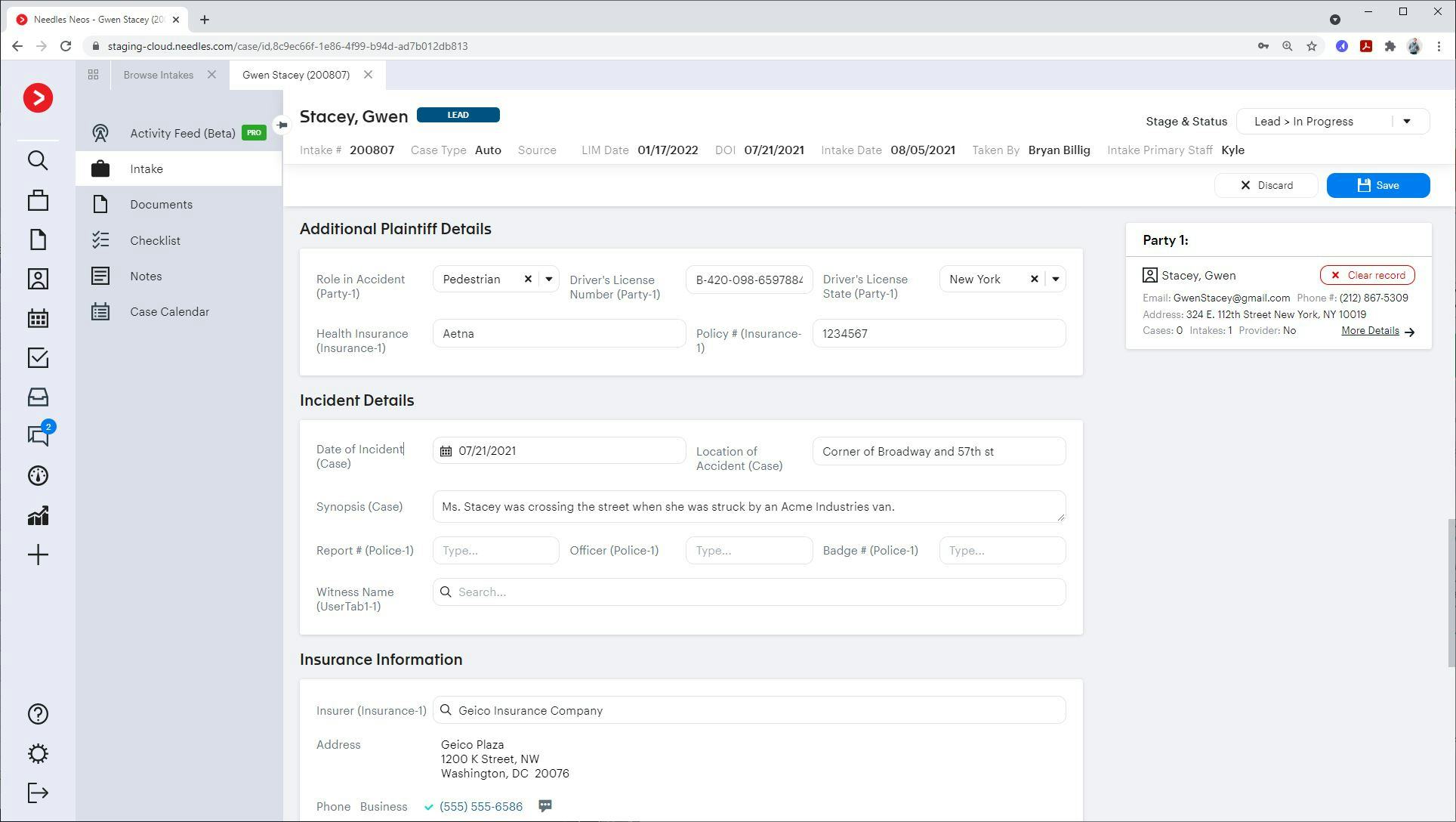
Task: Switch to Gwen Stacey 200807 tab
Action: pyautogui.click(x=296, y=74)
